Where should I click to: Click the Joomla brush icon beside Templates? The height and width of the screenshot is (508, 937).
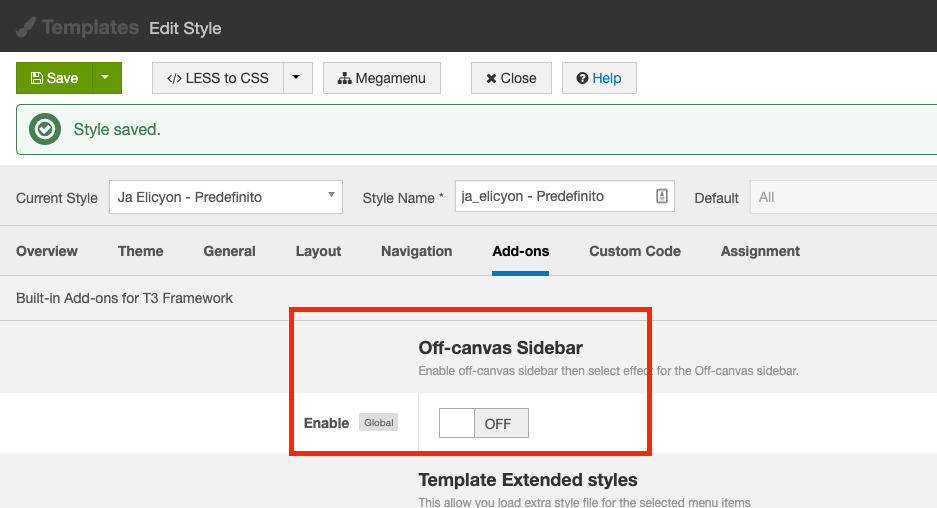point(26,27)
